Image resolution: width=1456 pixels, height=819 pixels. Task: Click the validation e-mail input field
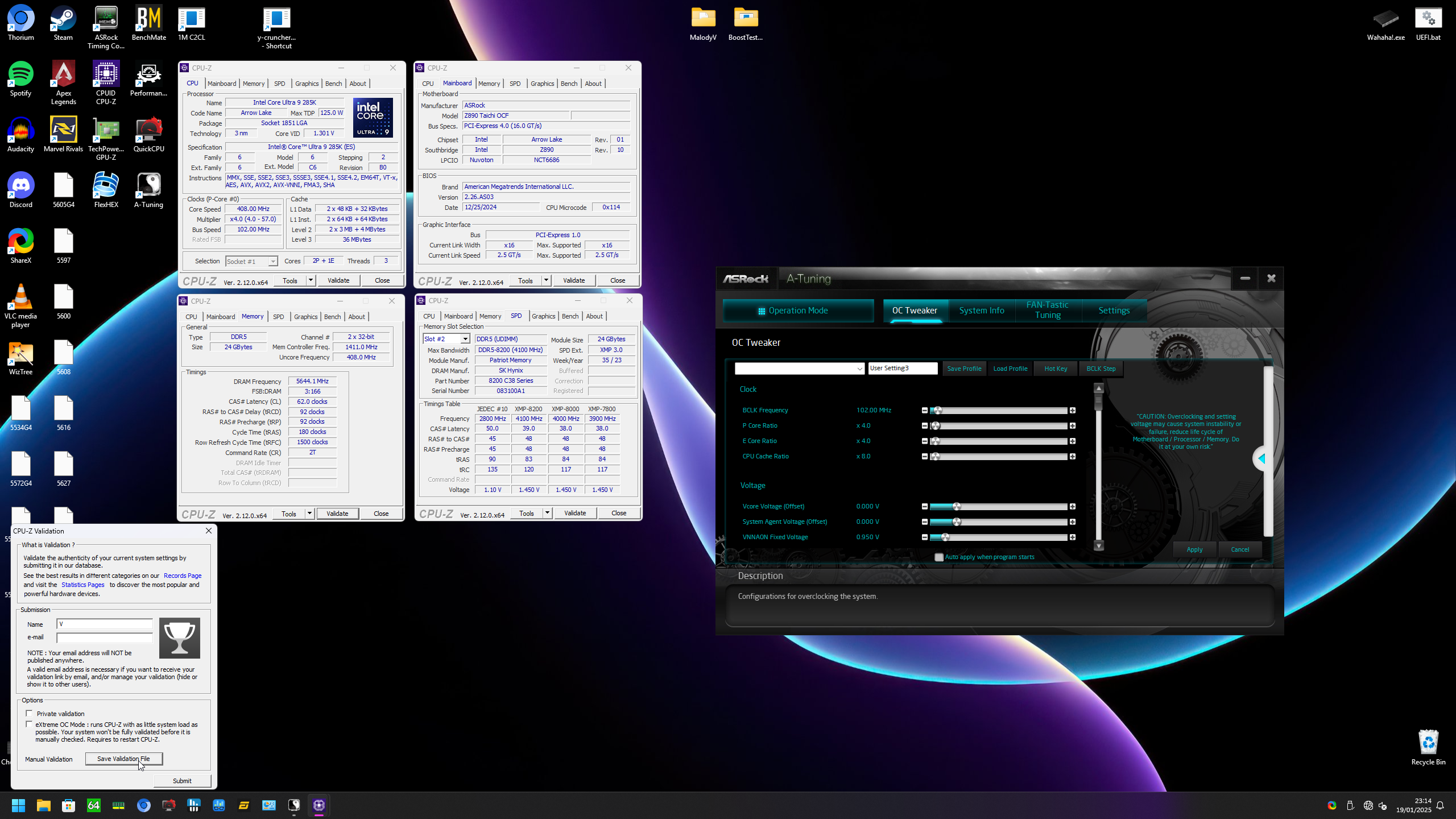pyautogui.click(x=105, y=638)
